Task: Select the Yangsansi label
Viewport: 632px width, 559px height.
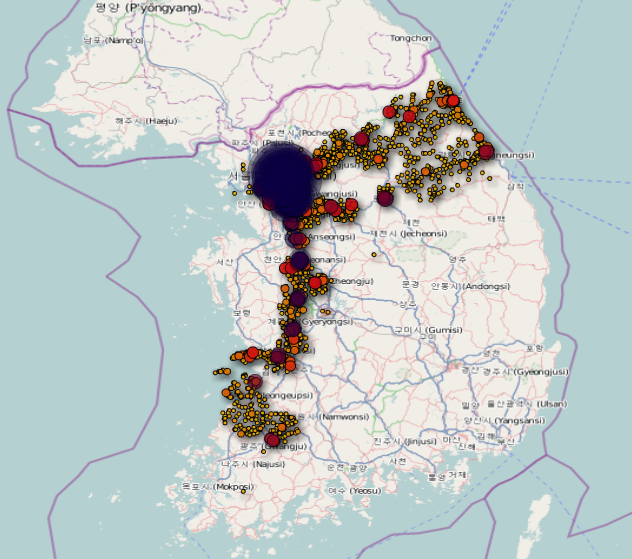Action: tap(504, 420)
